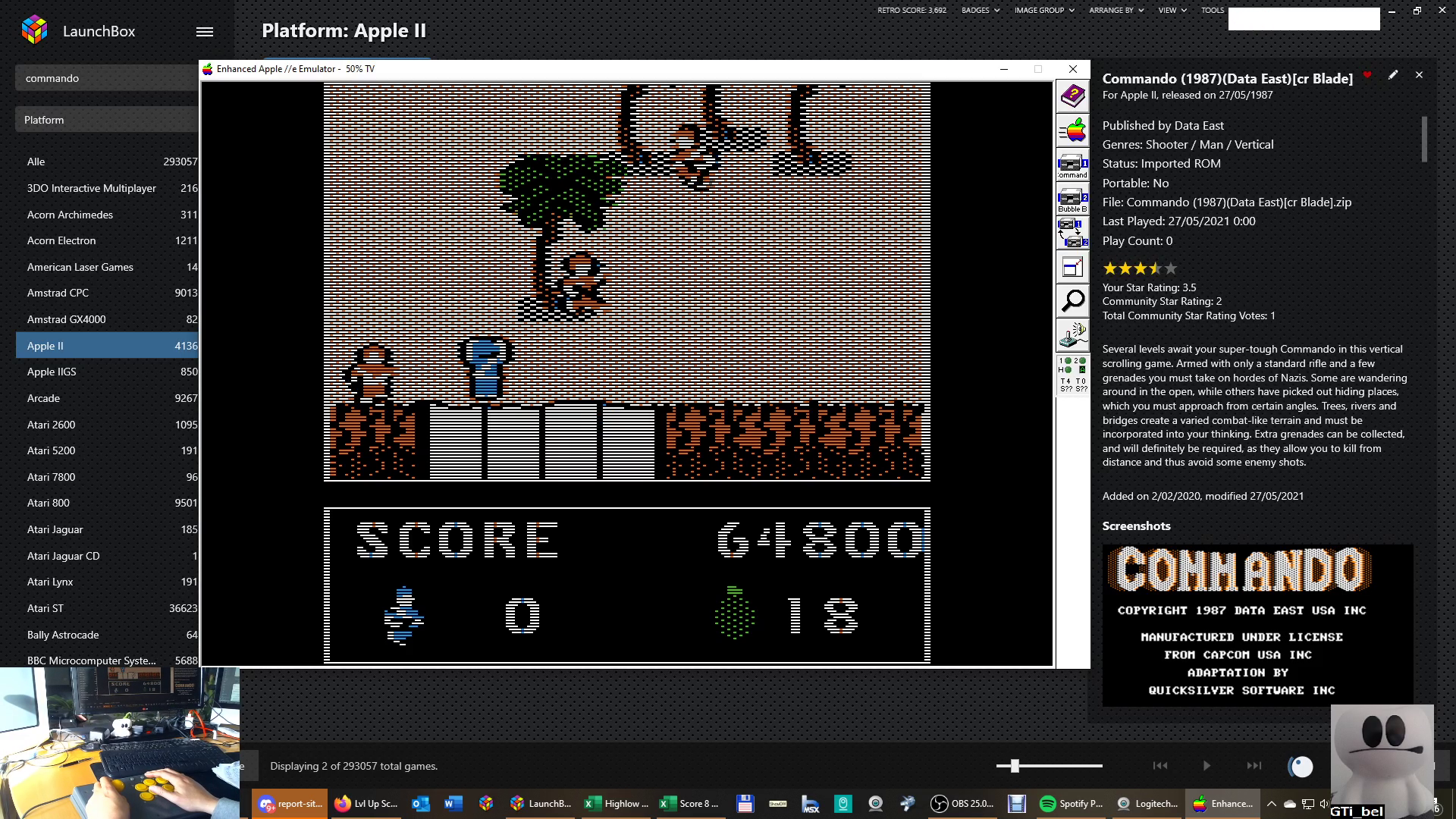Open the LaunchBox hamburger menu
This screenshot has width=1456, height=819.
click(x=204, y=32)
